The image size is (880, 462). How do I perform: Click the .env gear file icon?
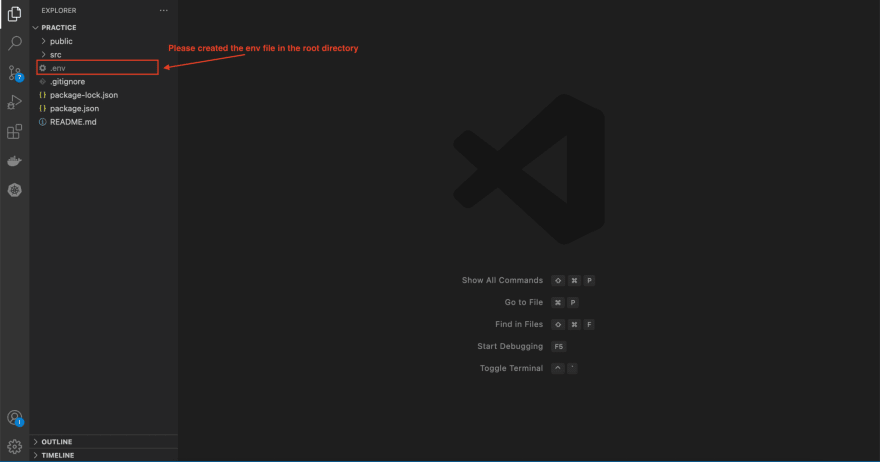click(43, 68)
